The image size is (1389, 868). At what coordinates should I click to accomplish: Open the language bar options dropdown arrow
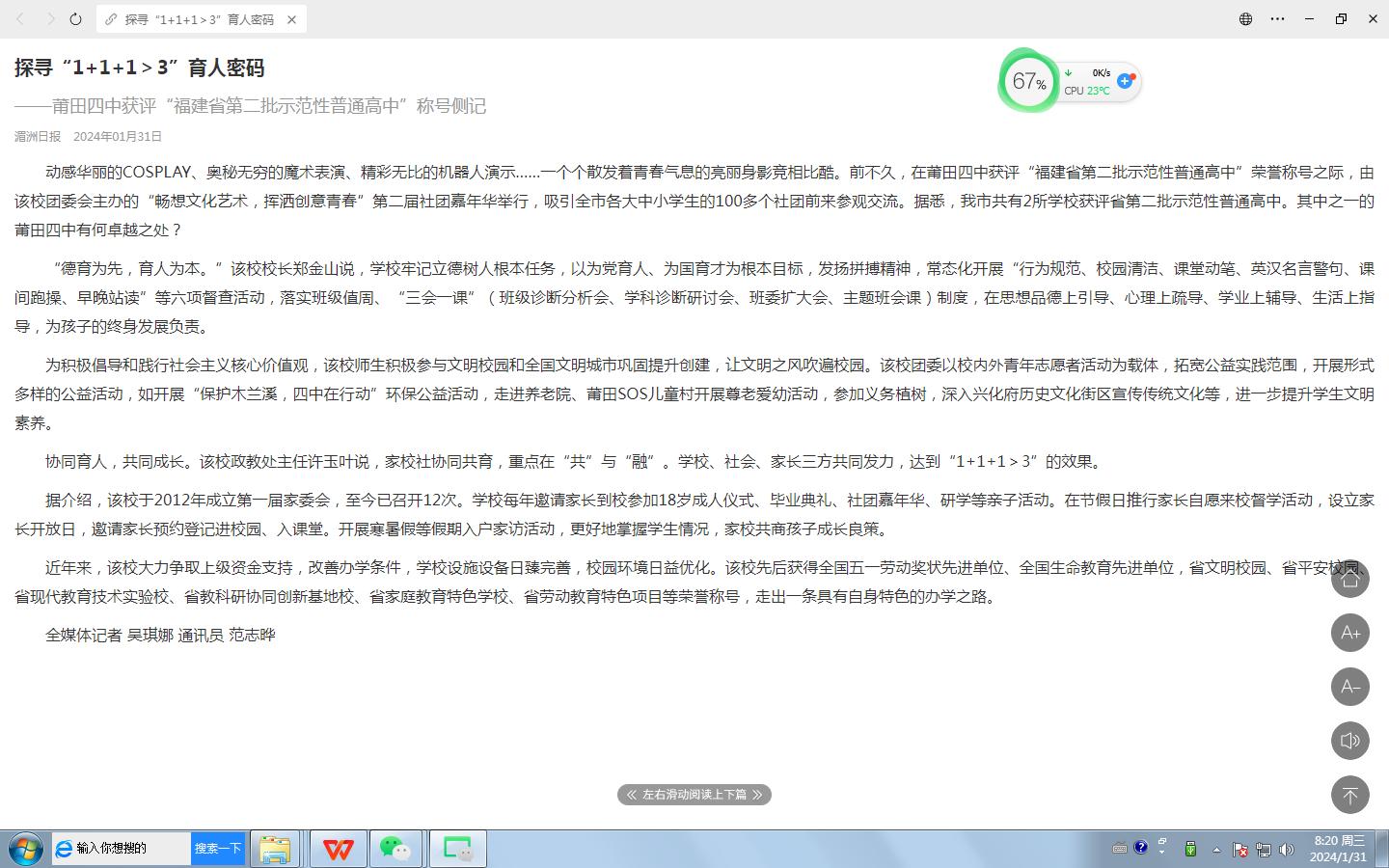coord(1162,853)
